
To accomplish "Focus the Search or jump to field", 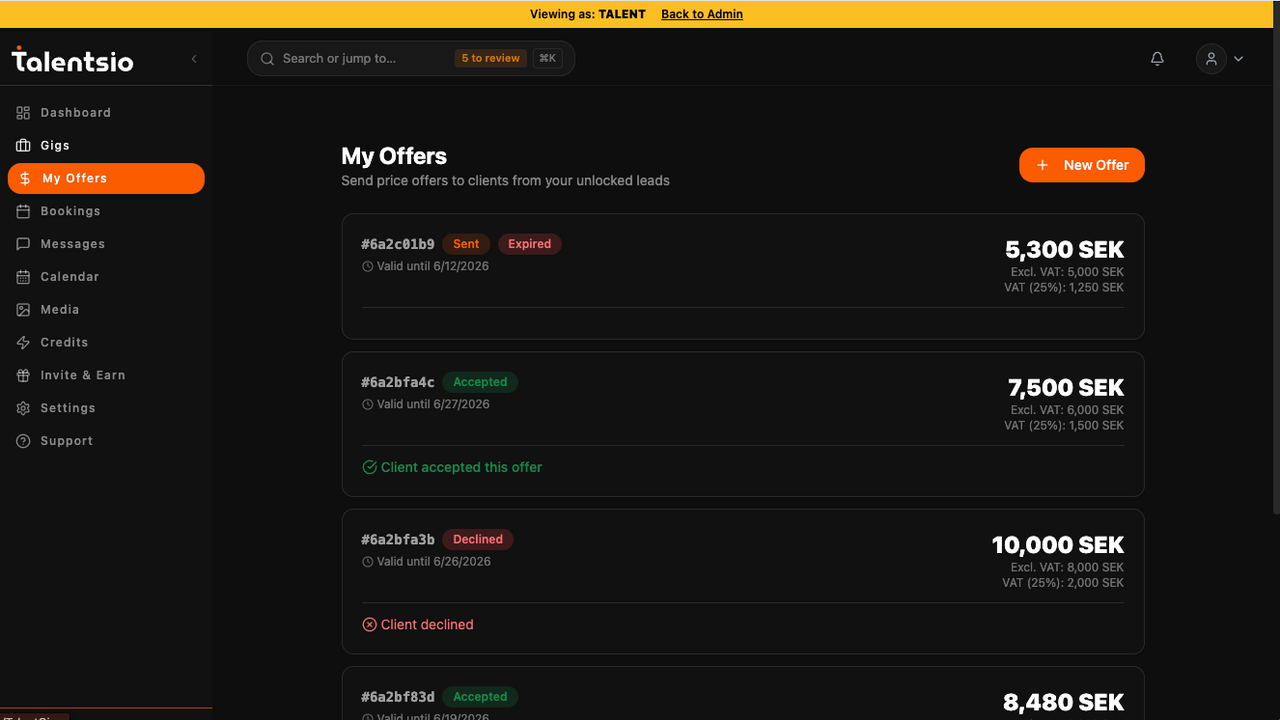I will [411, 59].
